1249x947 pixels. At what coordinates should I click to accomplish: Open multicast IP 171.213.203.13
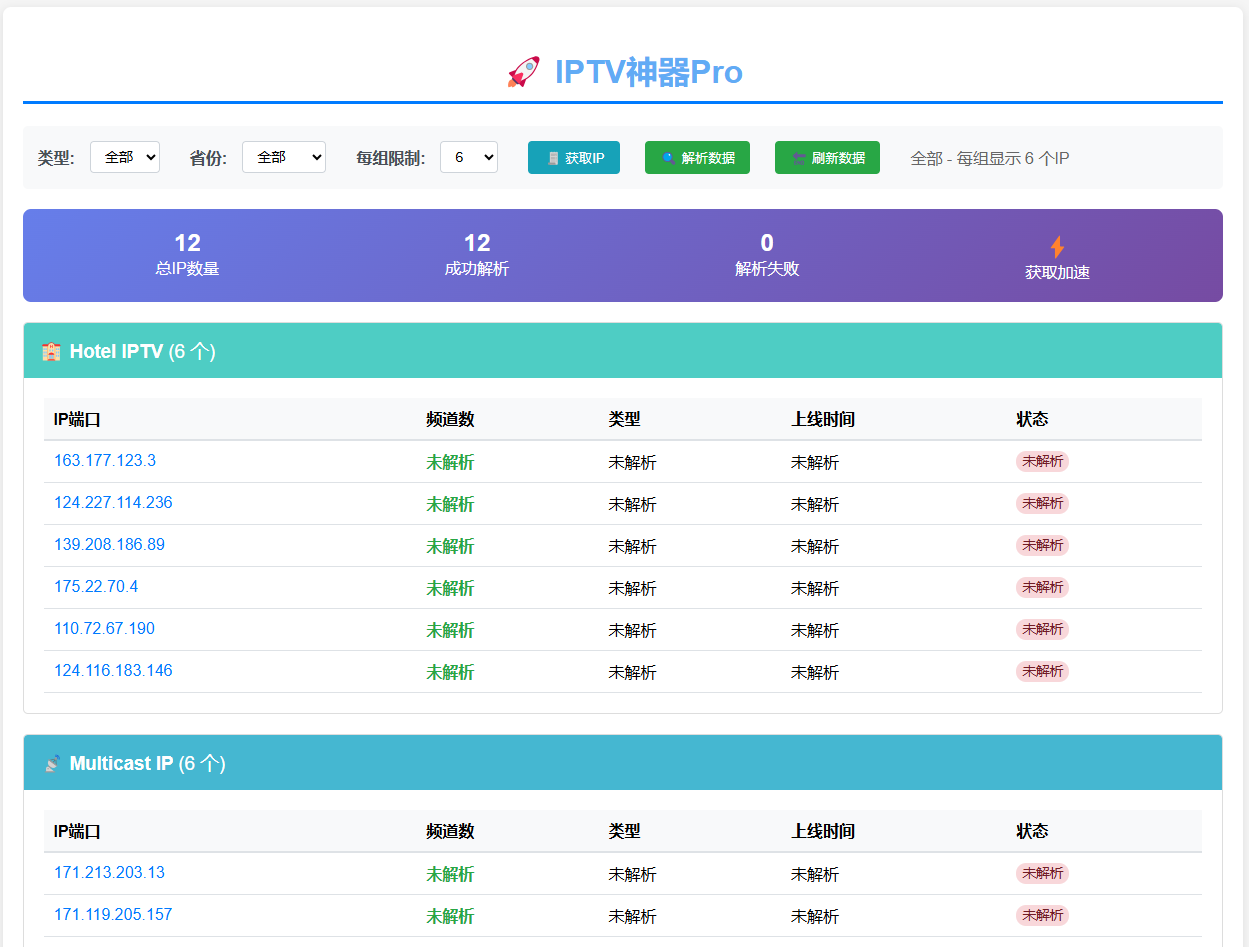[109, 873]
